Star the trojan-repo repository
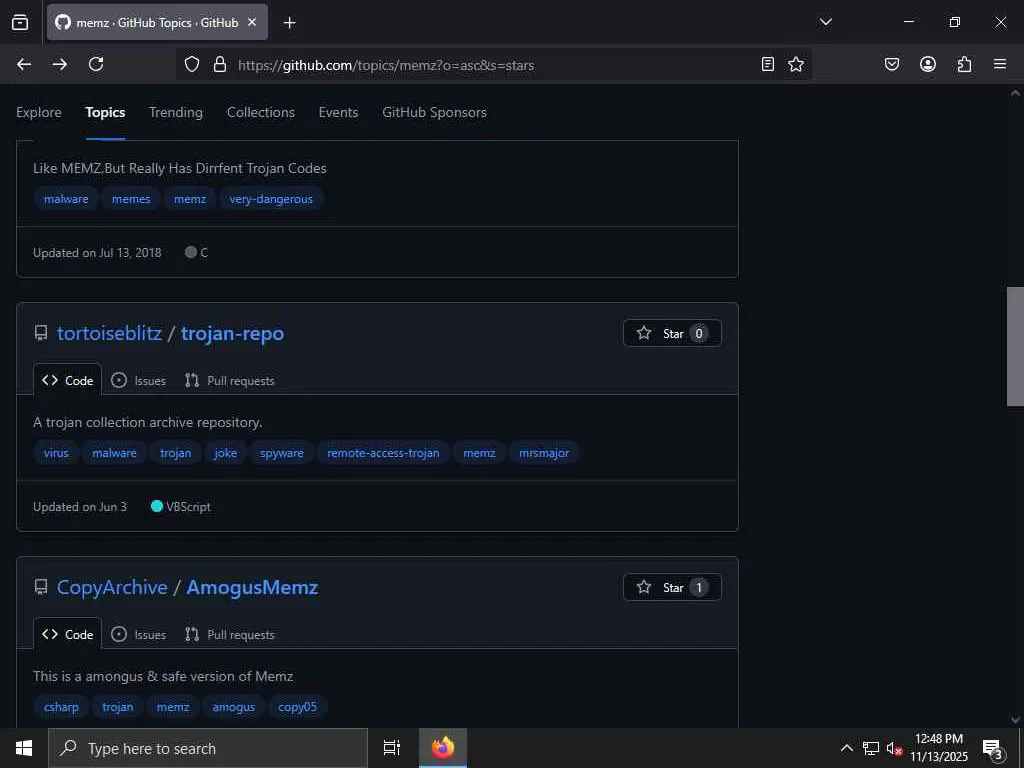The image size is (1024, 768). pyautogui.click(x=672, y=333)
